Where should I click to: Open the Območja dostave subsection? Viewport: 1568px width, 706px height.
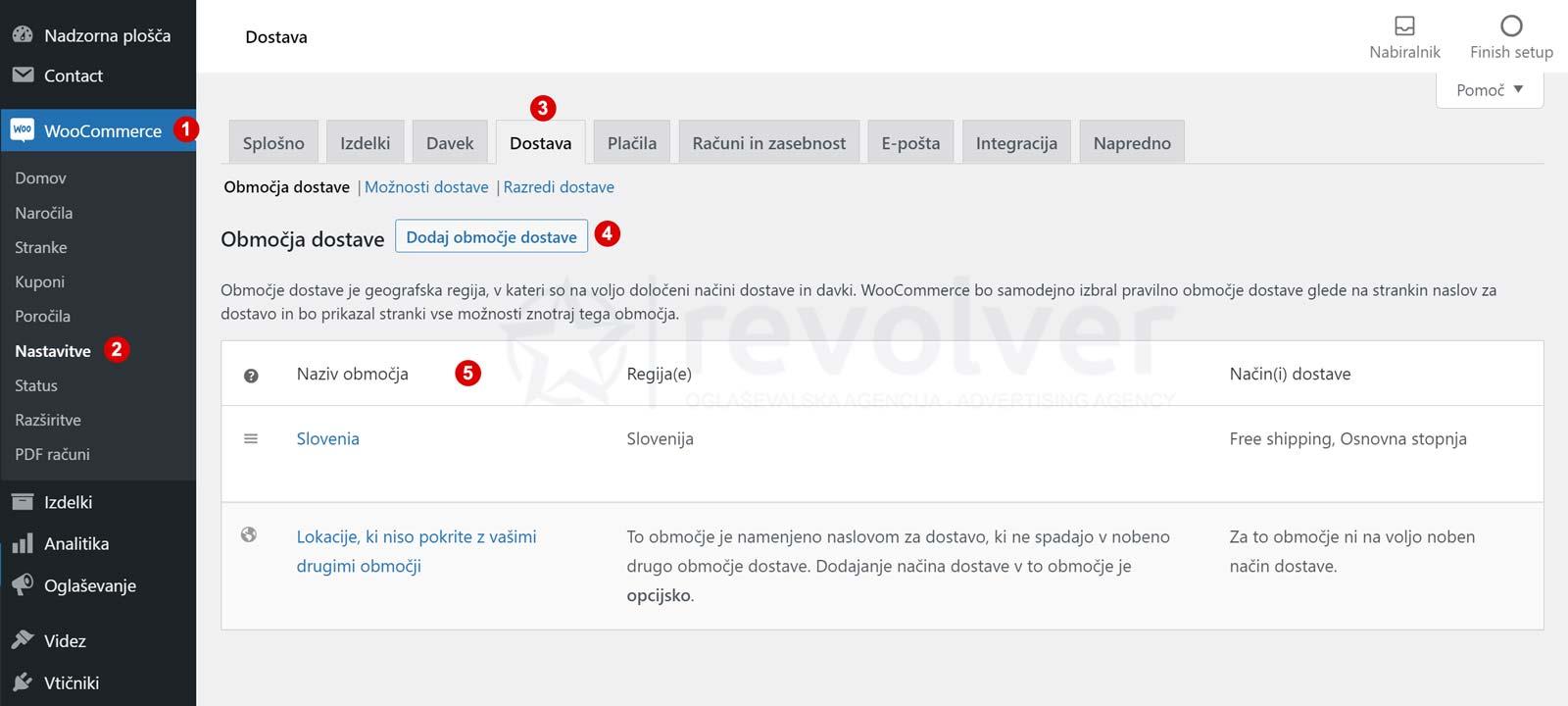click(286, 187)
